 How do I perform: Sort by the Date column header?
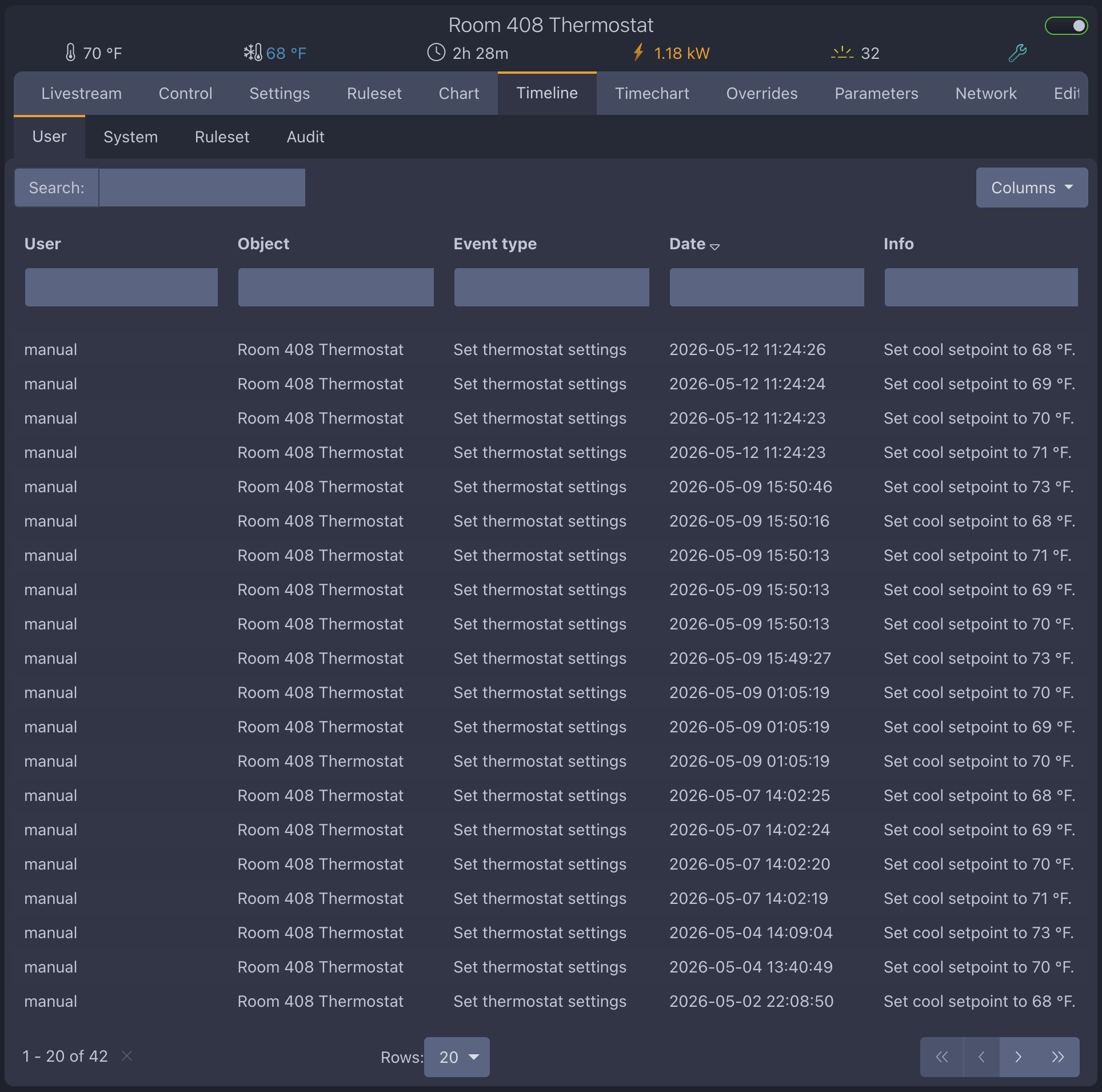point(694,244)
